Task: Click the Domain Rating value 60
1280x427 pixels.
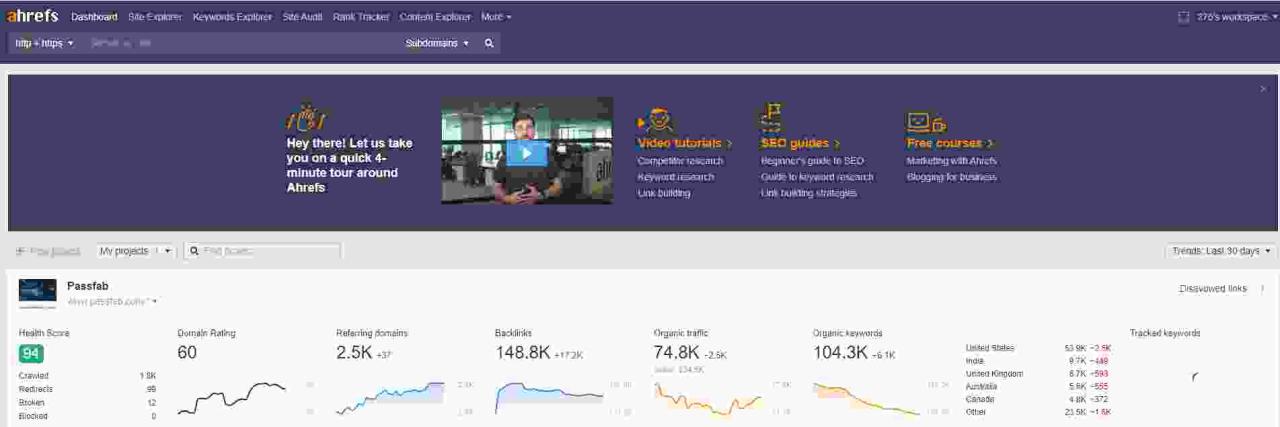Action: click(x=187, y=352)
